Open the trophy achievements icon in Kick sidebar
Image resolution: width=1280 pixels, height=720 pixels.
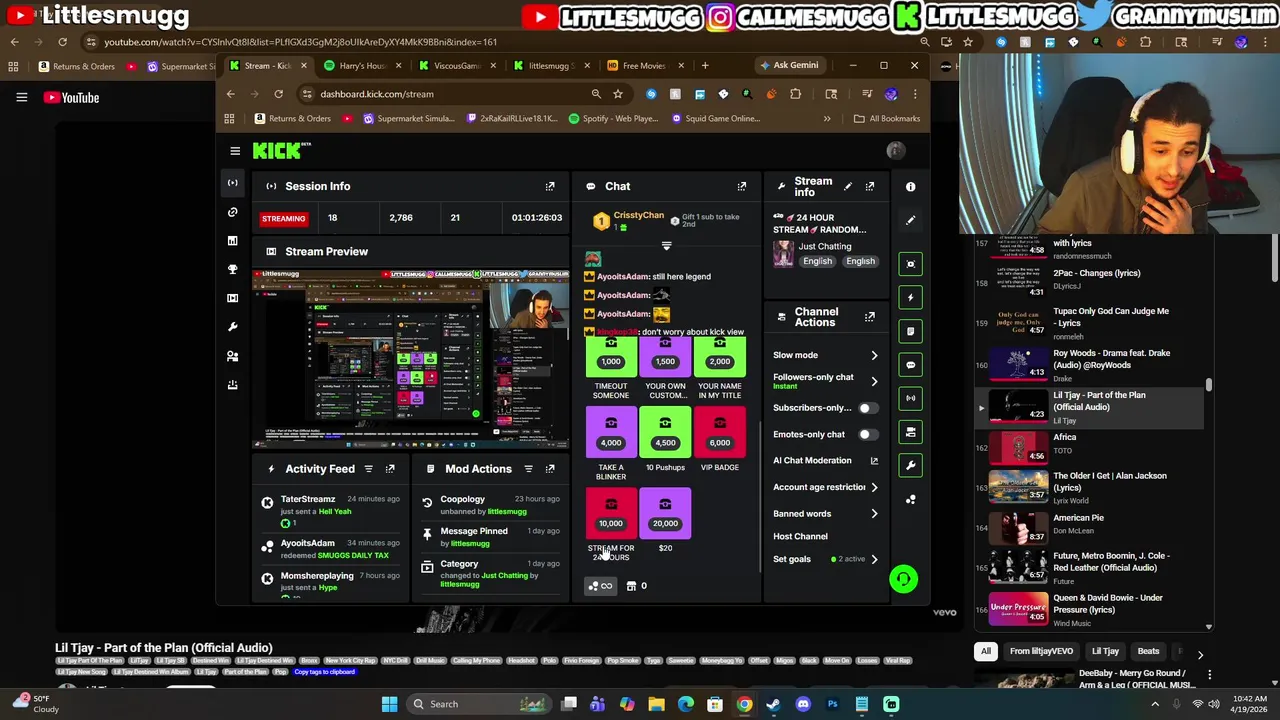[233, 270]
